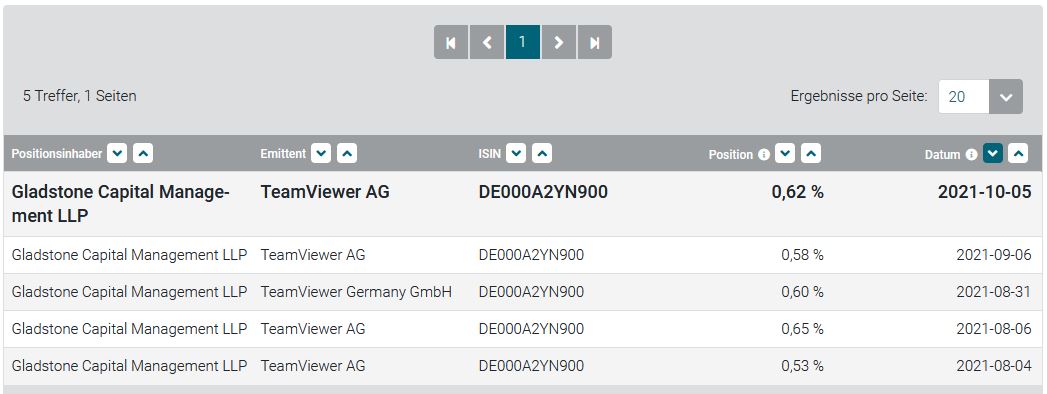The height and width of the screenshot is (394, 1047).
Task: Open the Ergebnisse pro Seite dropdown arrow
Action: pyautogui.click(x=1006, y=97)
